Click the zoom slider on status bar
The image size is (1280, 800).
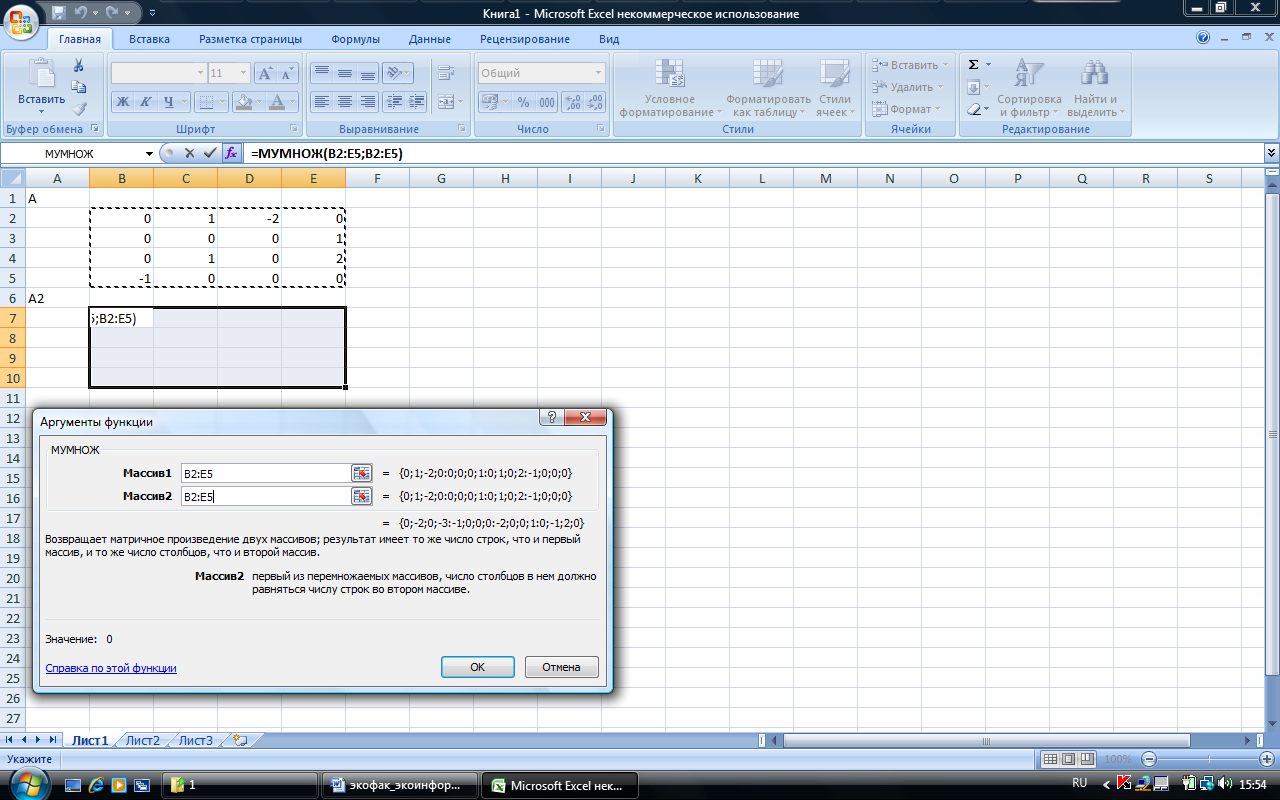pos(1207,760)
